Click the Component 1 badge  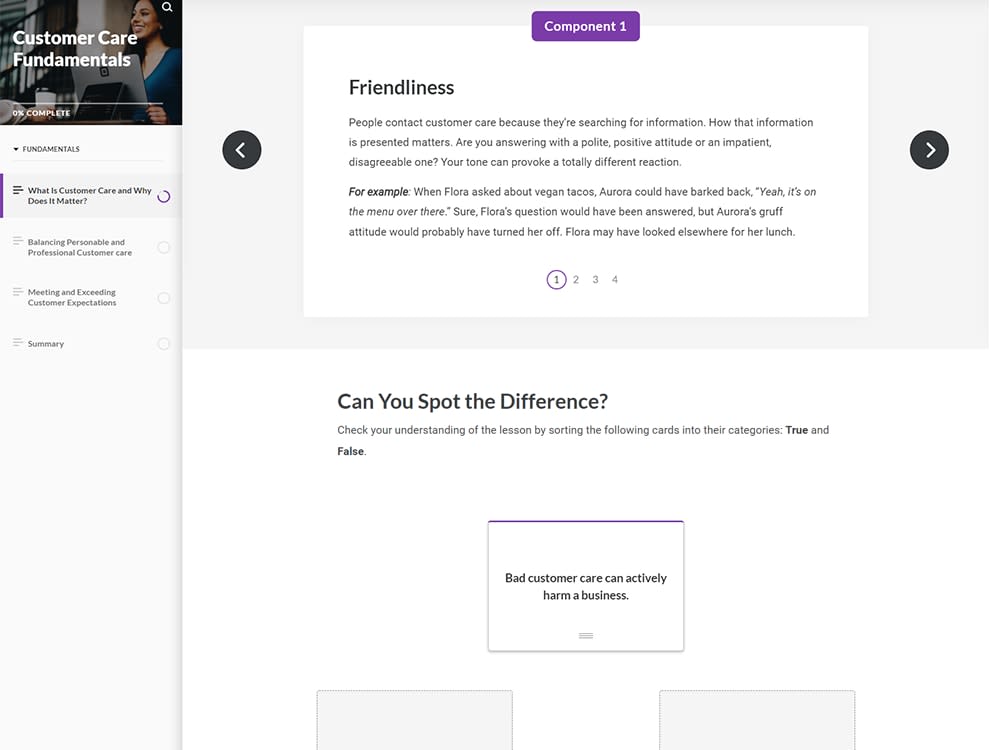point(585,26)
